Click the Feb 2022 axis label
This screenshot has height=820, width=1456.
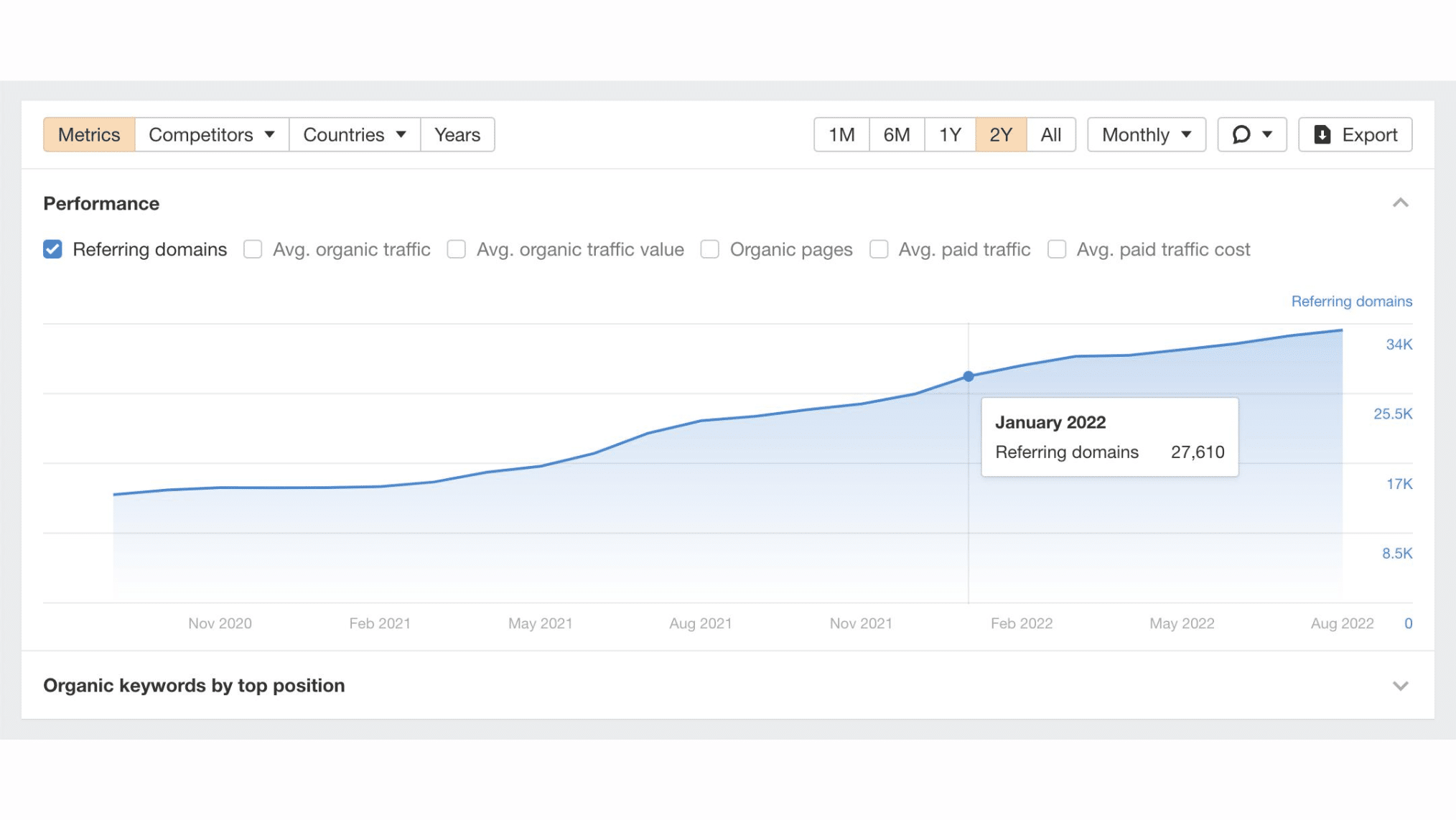coord(1022,623)
